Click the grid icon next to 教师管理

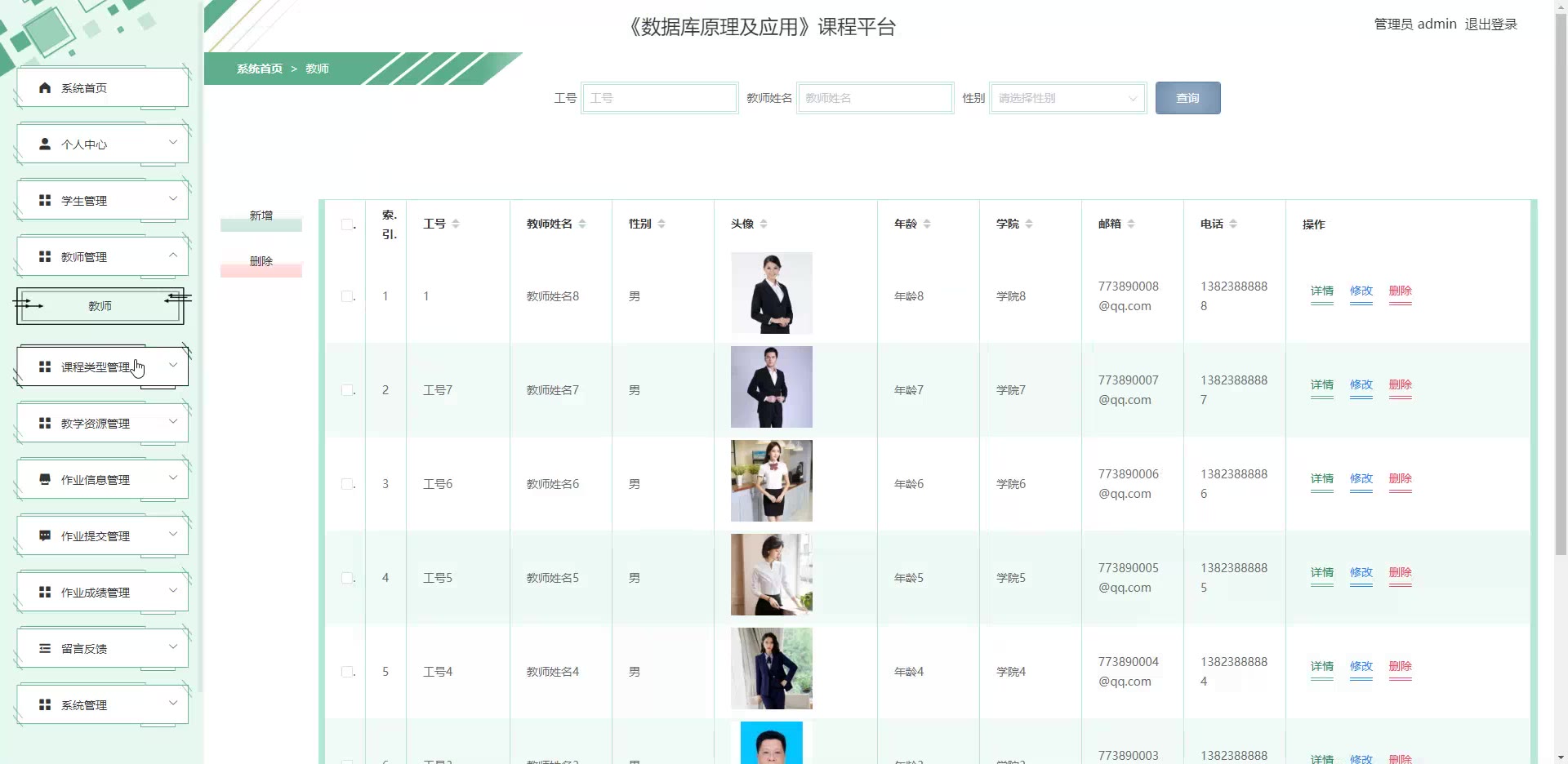point(45,256)
